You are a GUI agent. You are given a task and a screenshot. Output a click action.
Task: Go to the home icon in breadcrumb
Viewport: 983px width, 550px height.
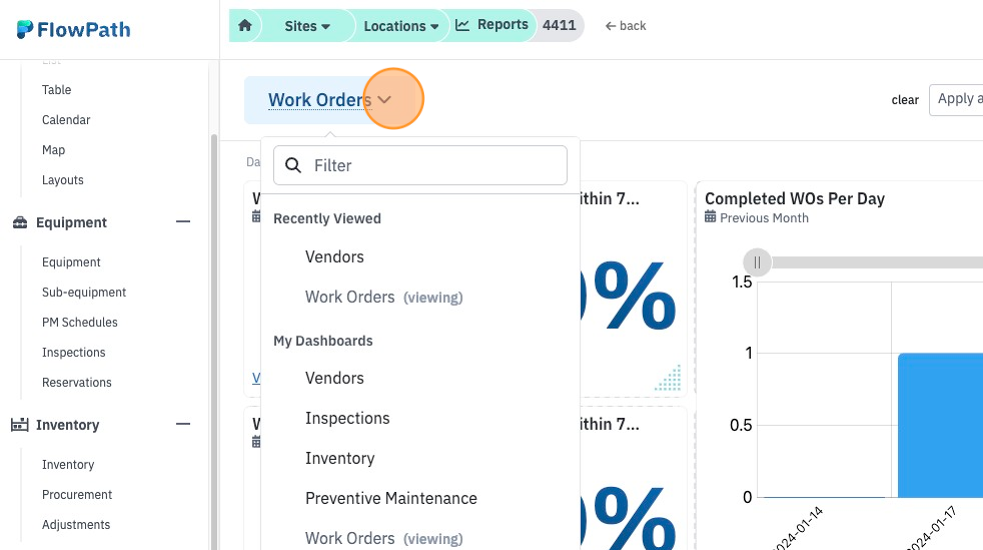tap(244, 26)
